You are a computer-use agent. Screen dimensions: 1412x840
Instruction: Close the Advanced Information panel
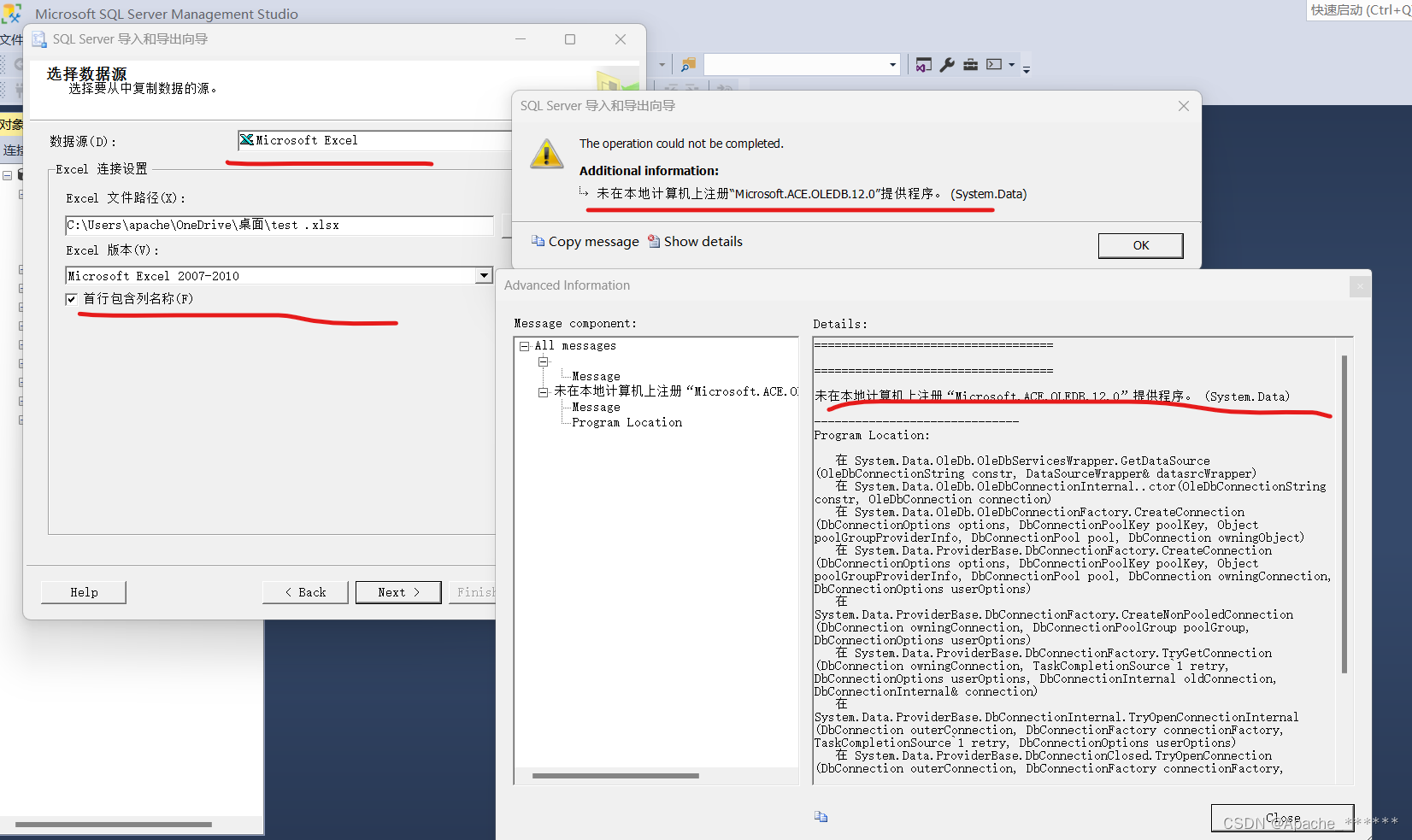coord(1360,286)
